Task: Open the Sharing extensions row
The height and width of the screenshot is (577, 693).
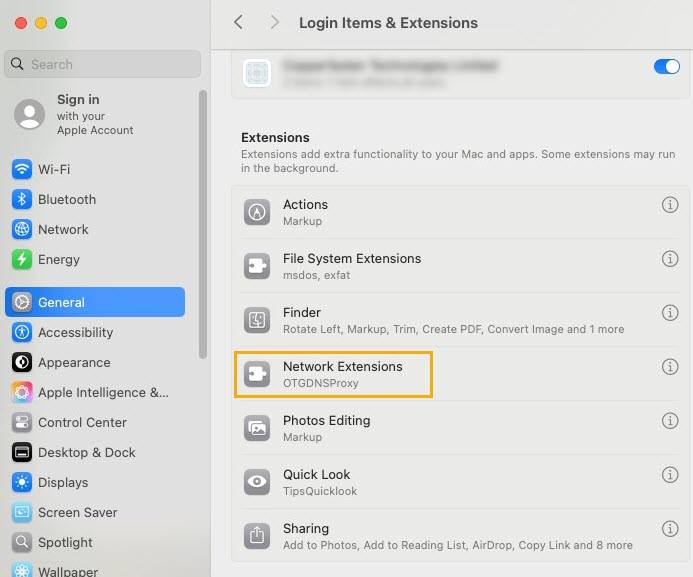Action: (x=450, y=536)
